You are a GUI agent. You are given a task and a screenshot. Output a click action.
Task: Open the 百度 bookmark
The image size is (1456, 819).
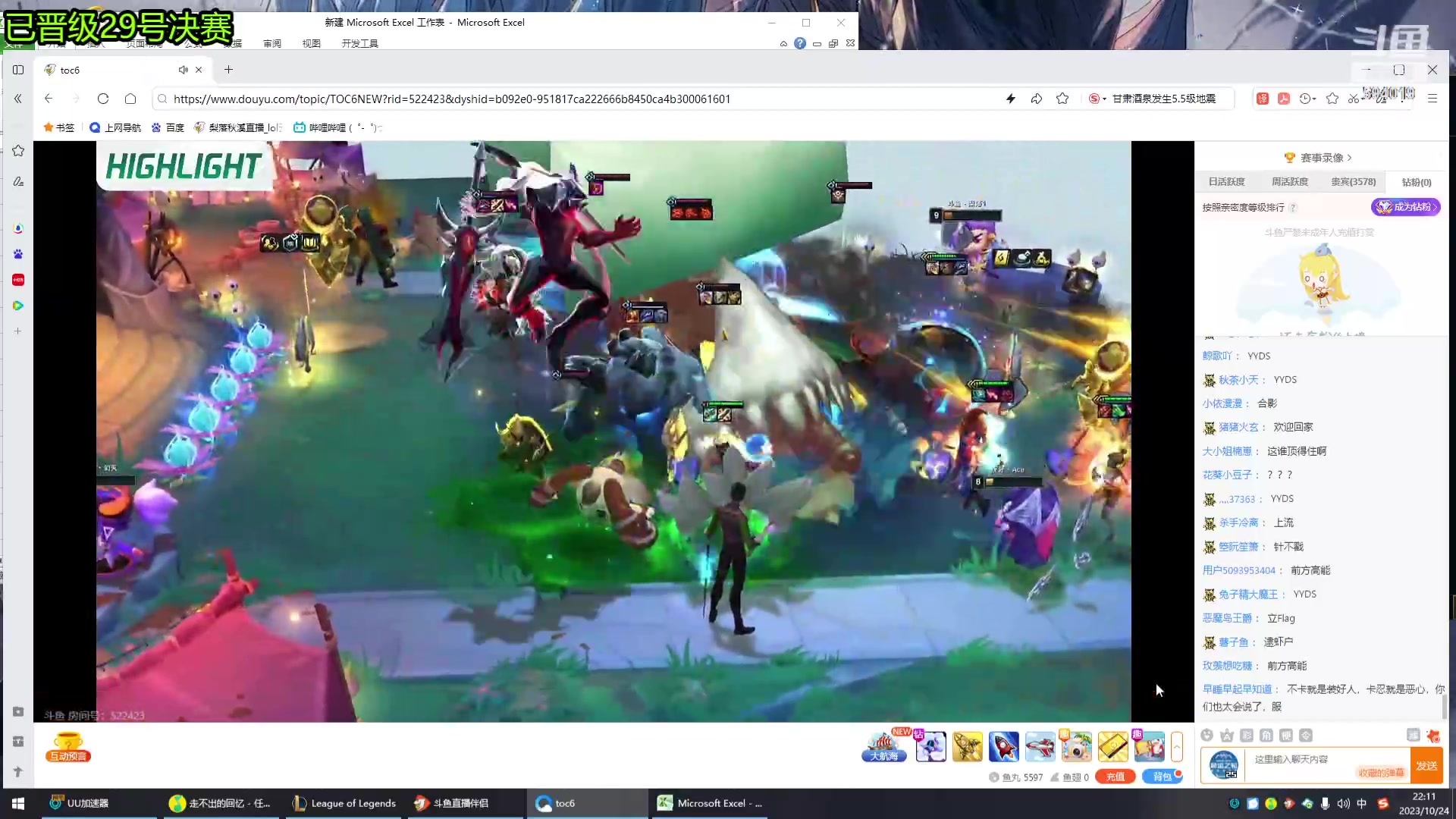[x=168, y=127]
